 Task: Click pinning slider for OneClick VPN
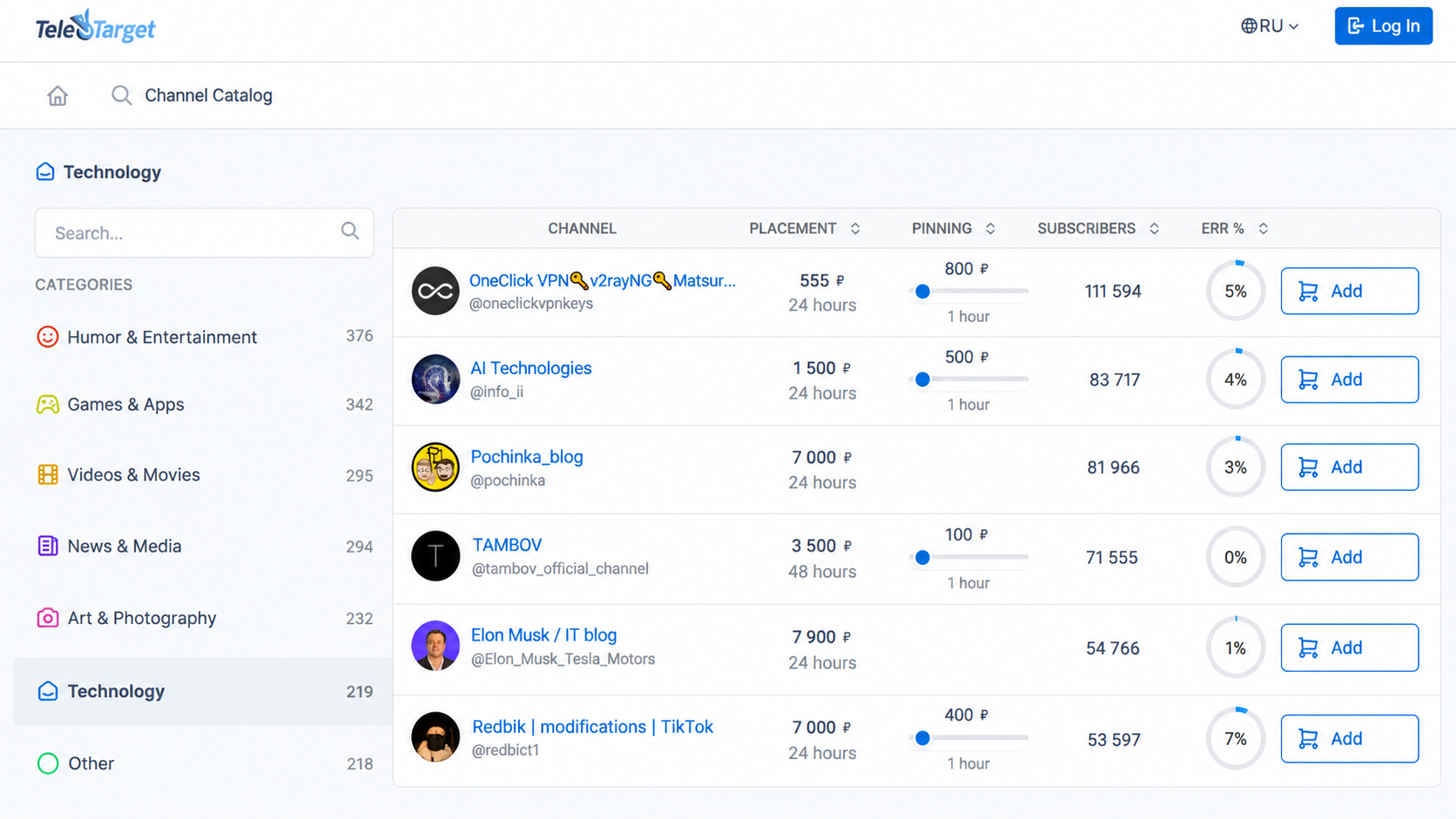coord(968,292)
